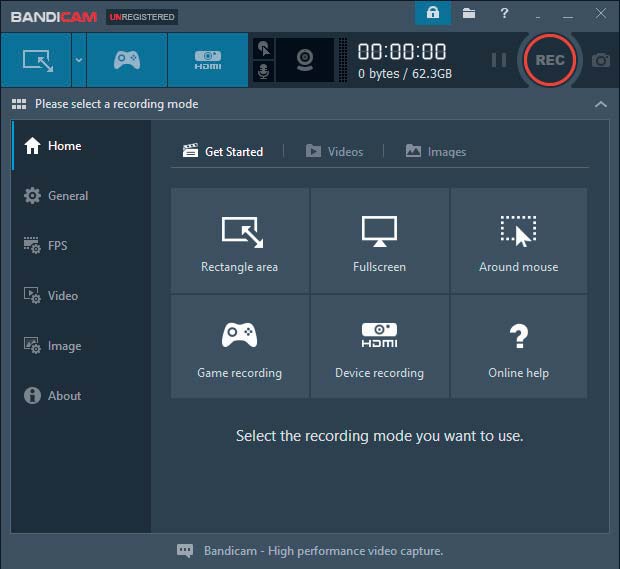Open the screen recording mode dropdown arrow
The height and width of the screenshot is (569, 620).
coord(79,60)
